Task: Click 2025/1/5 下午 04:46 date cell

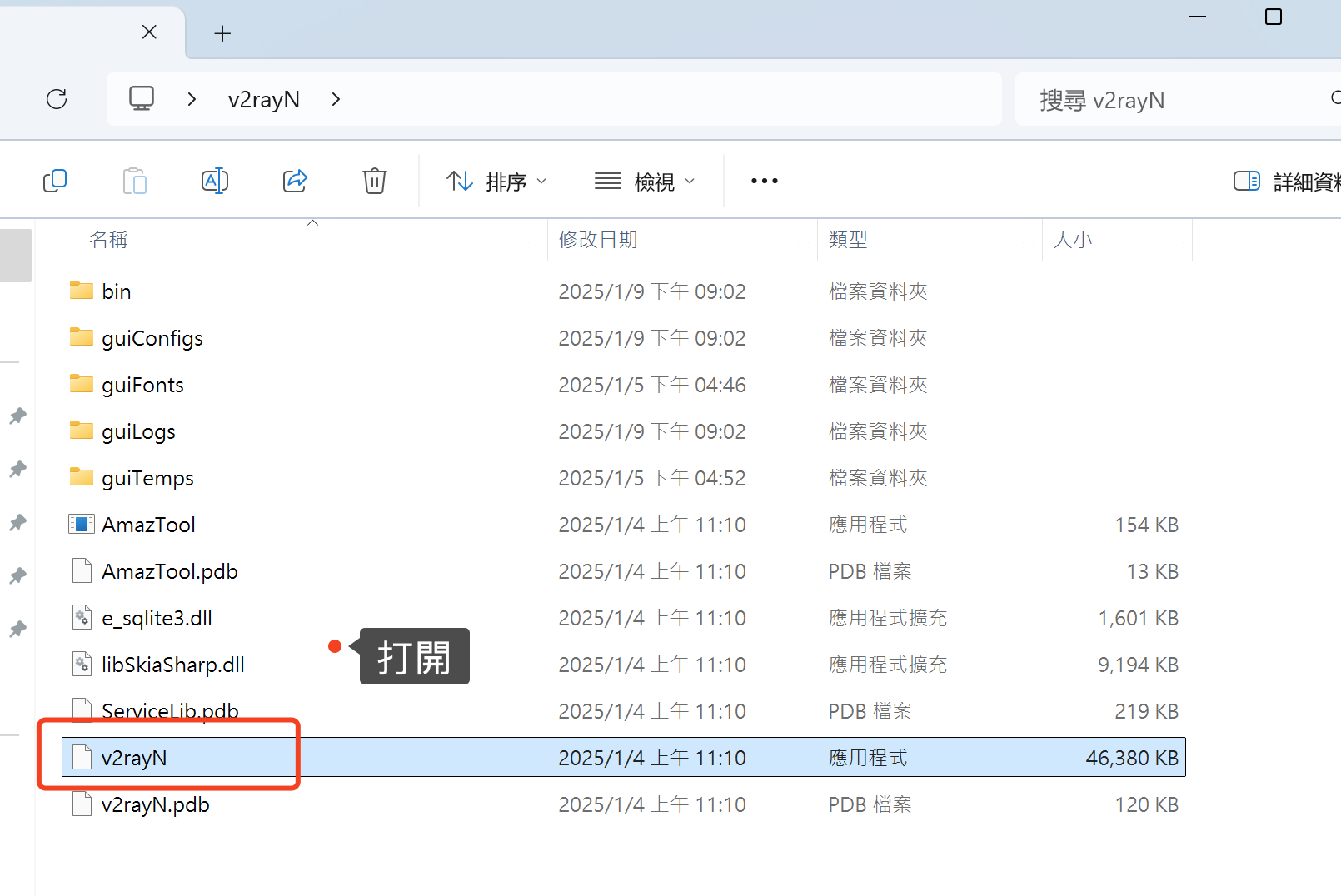Action: point(652,385)
